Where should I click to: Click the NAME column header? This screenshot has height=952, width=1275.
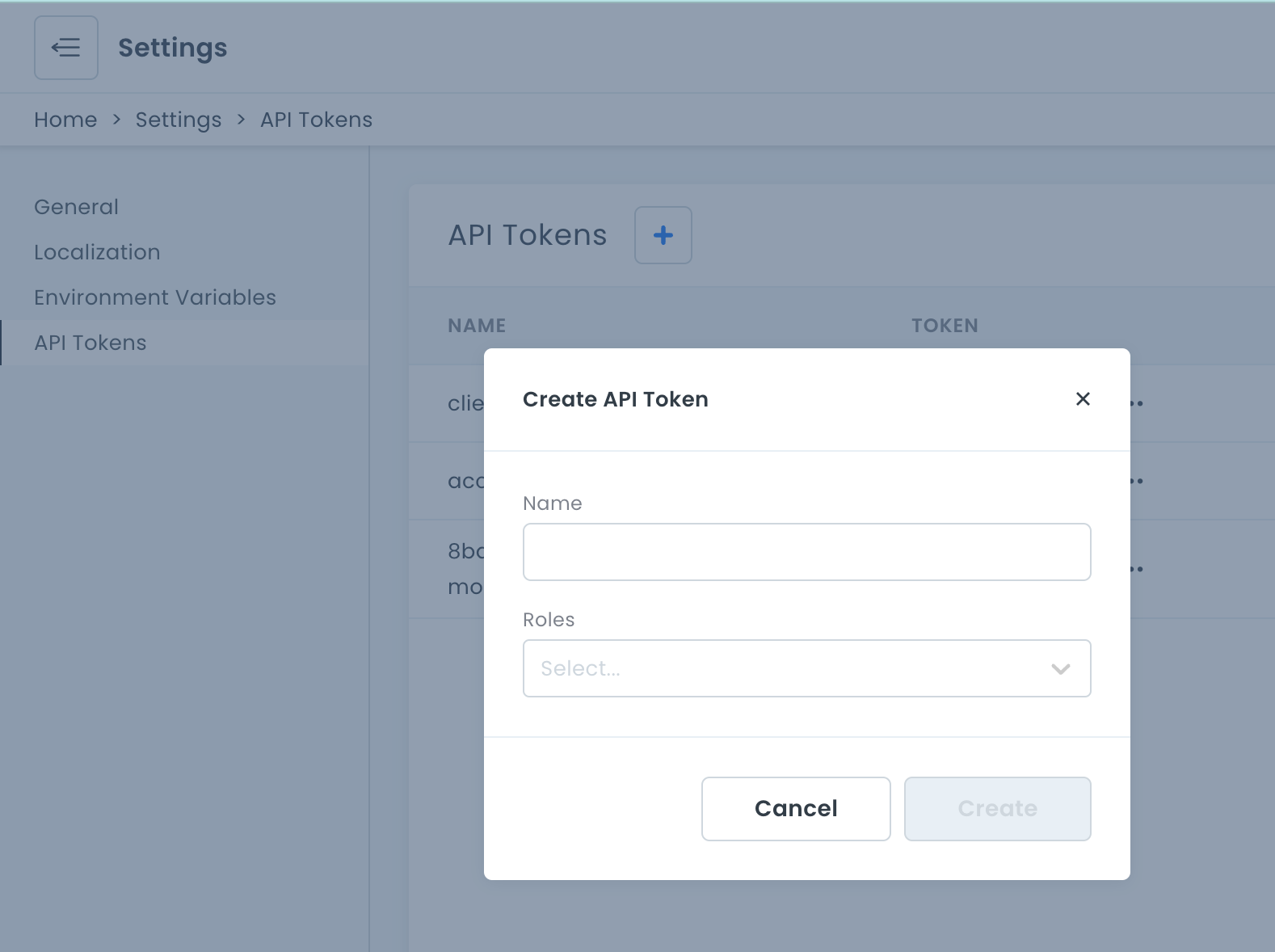coord(477,326)
